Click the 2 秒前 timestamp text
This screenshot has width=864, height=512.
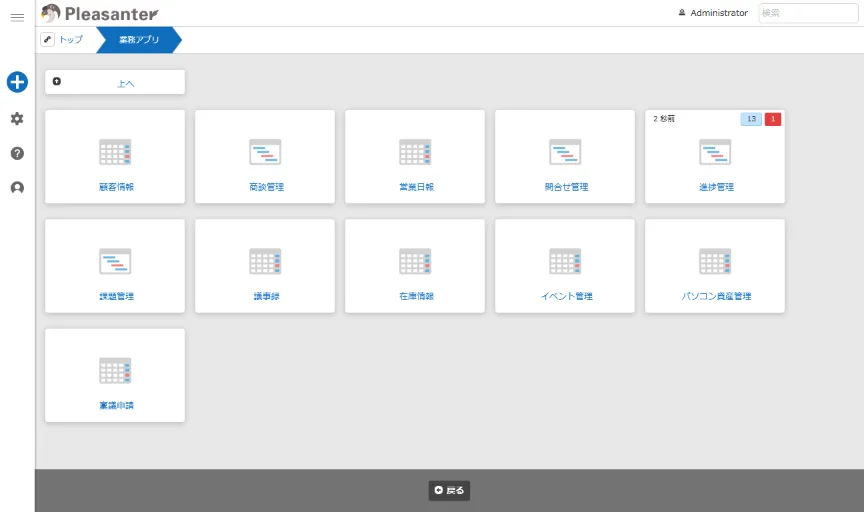click(664, 119)
